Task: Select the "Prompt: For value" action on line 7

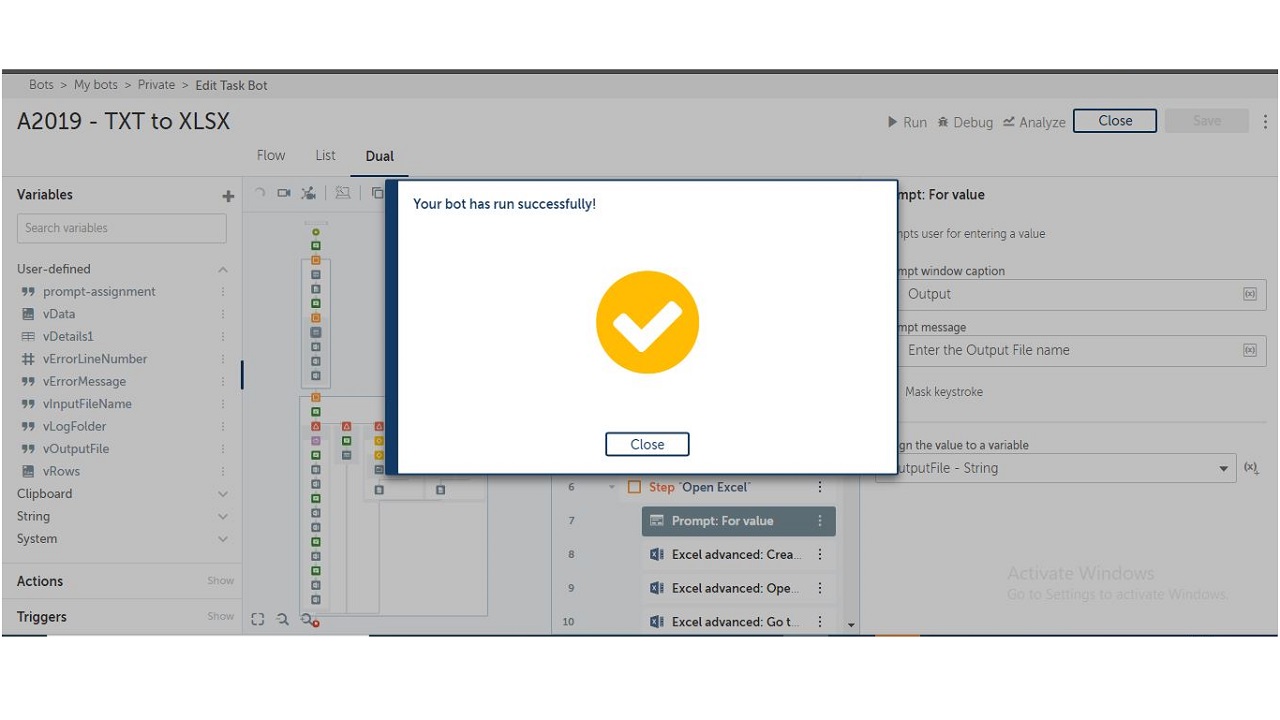Action: tap(738, 521)
